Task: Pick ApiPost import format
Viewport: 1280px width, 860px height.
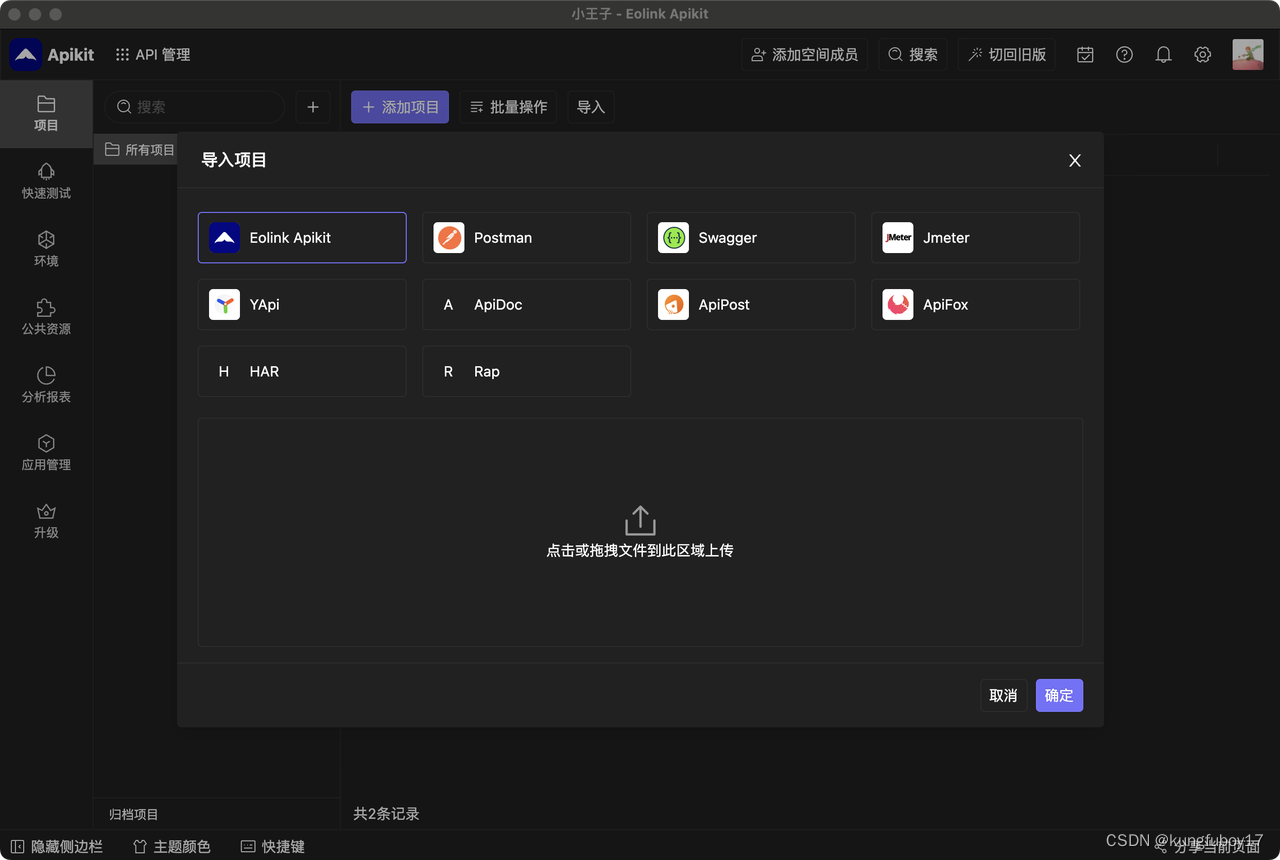Action: coord(751,304)
